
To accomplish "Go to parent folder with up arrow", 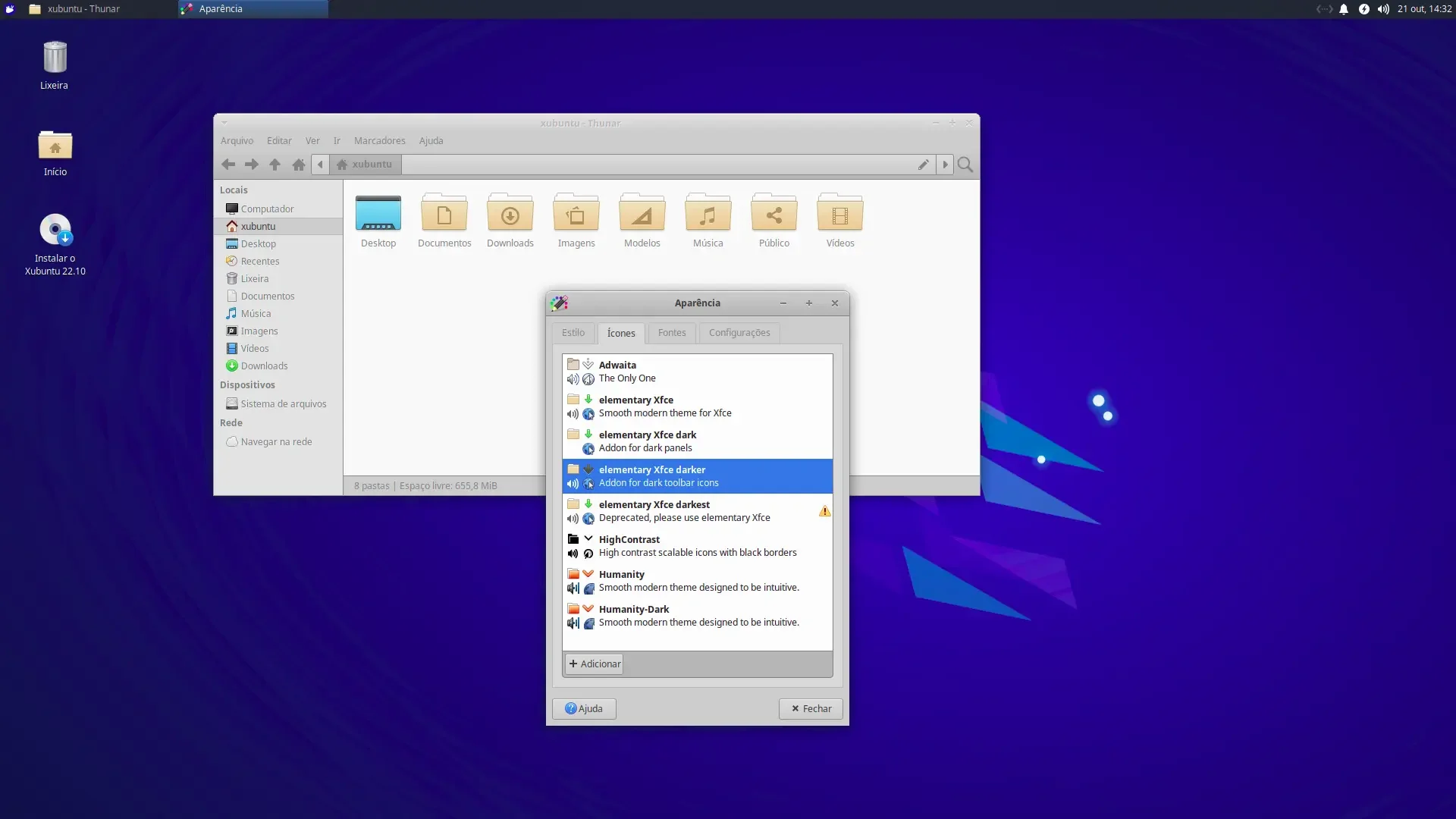I will tap(275, 165).
